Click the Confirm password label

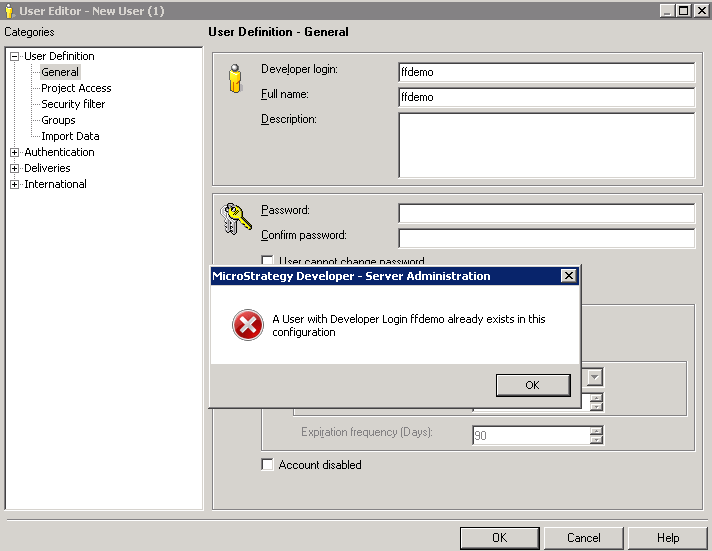(x=304, y=235)
